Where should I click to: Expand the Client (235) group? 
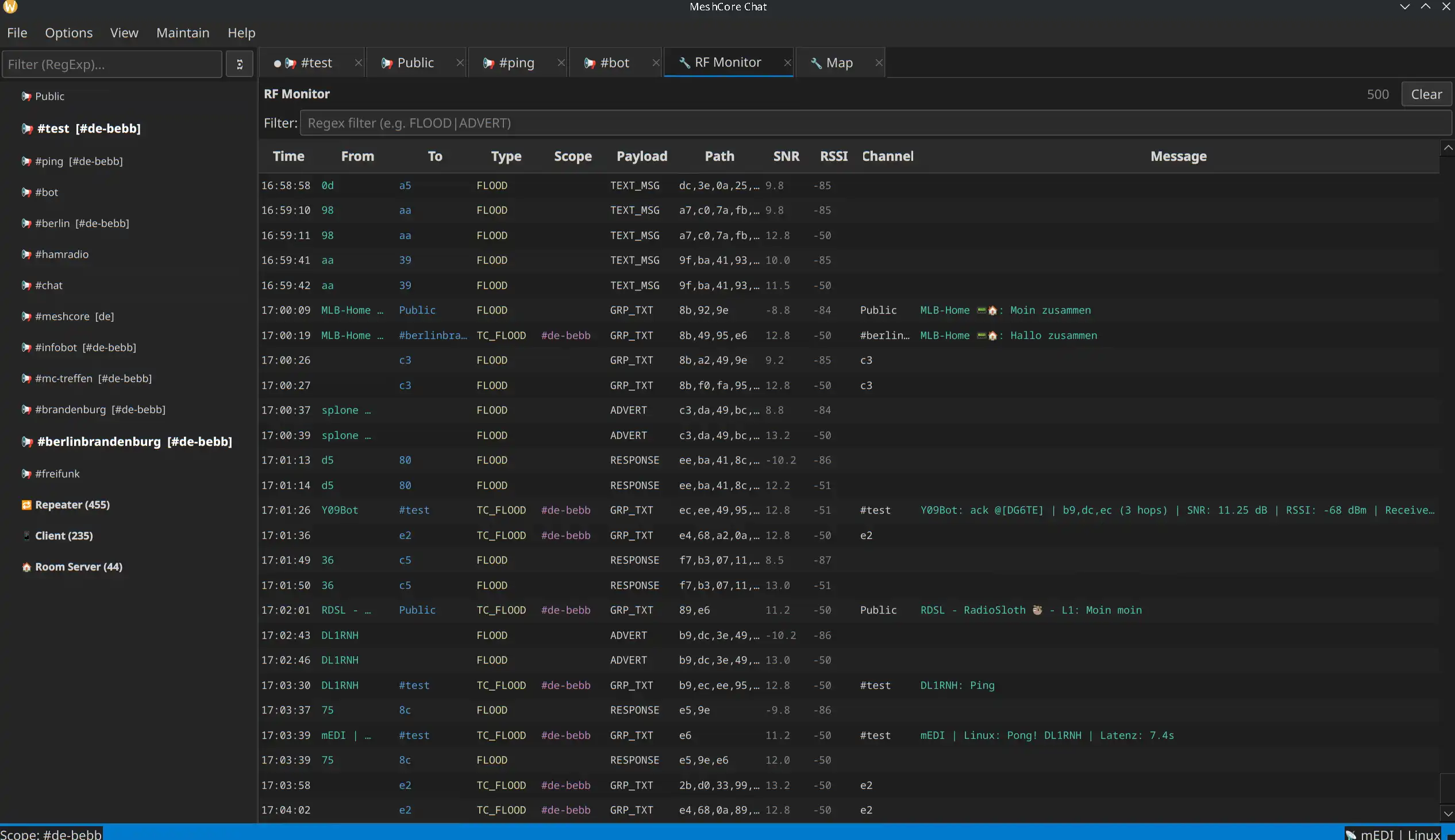63,536
